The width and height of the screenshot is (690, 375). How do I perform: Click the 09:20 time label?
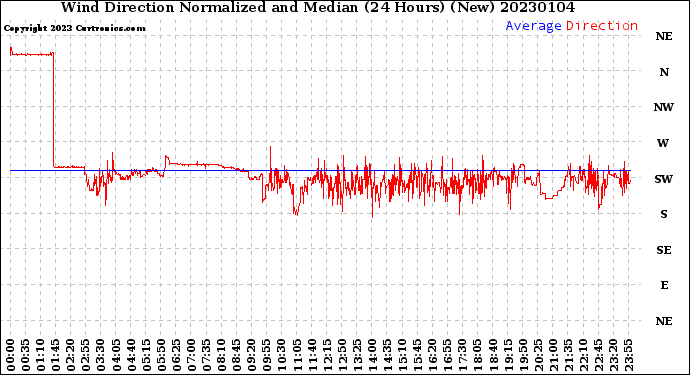[x=252, y=355]
